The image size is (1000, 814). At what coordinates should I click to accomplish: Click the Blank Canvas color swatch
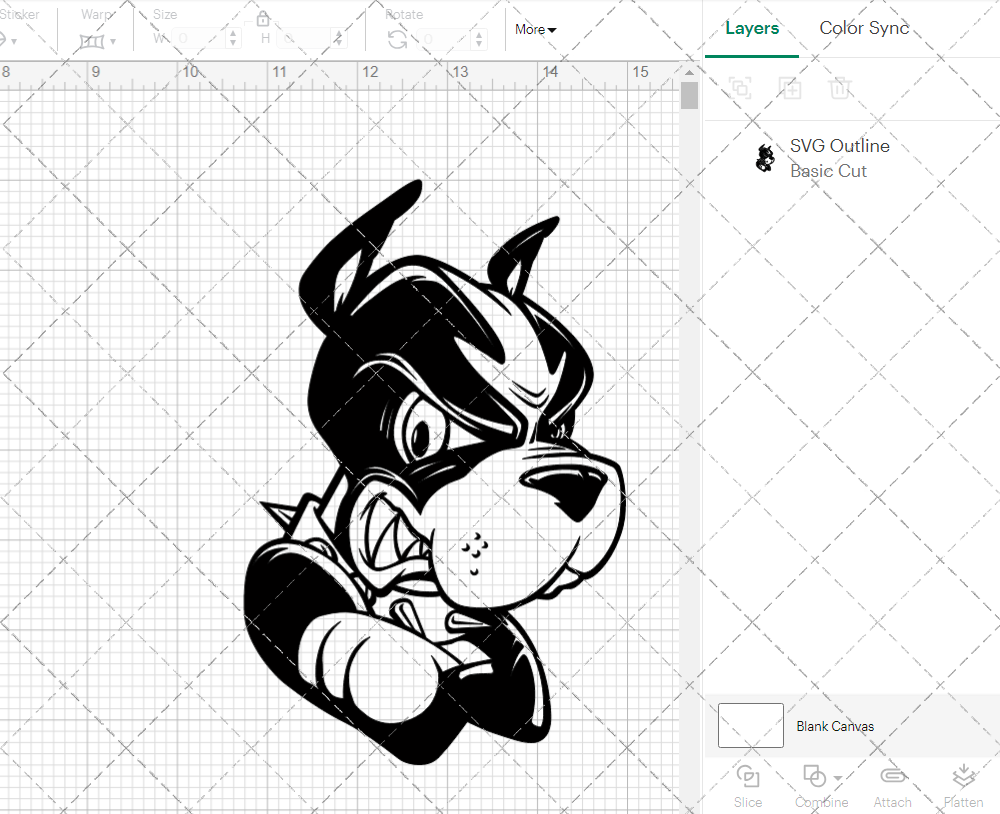[750, 726]
